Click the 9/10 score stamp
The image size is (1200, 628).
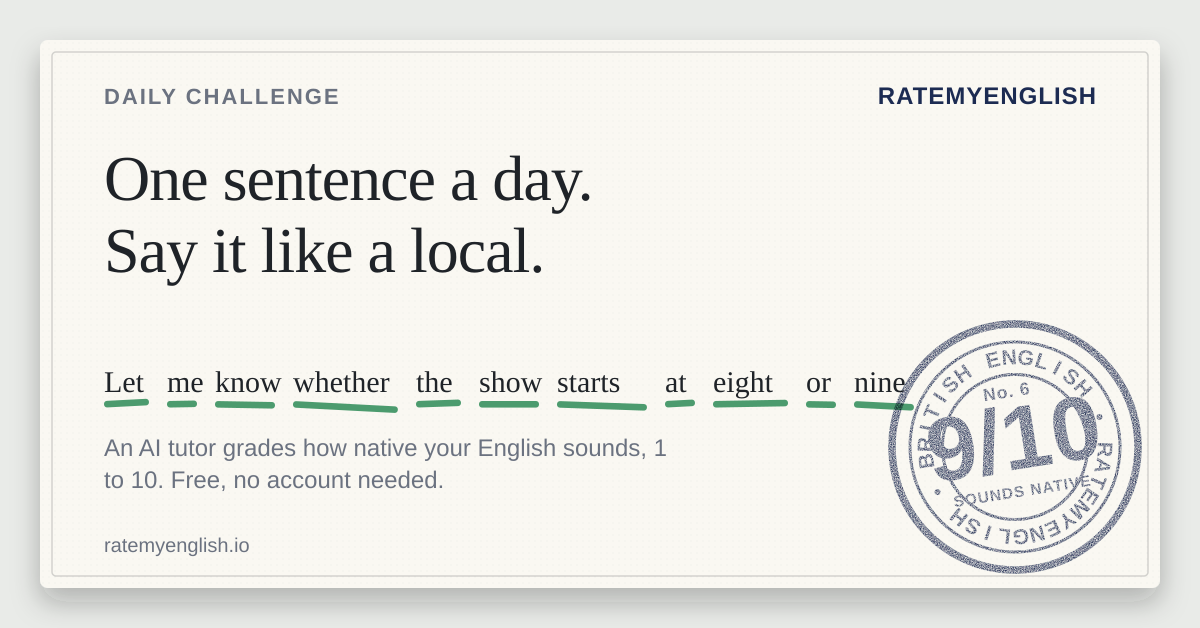click(x=1014, y=447)
